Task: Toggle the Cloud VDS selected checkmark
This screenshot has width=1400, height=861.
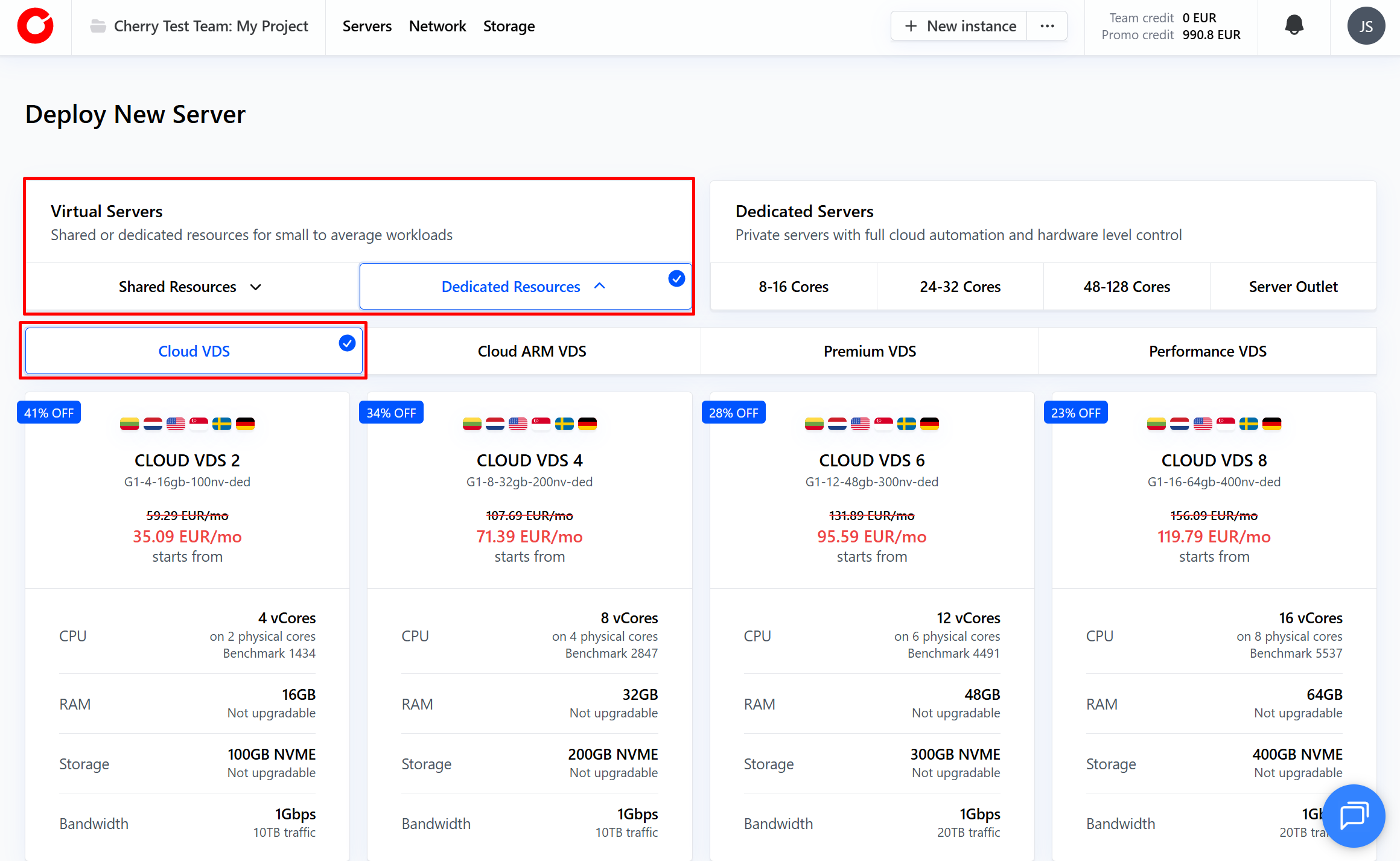Action: click(347, 343)
